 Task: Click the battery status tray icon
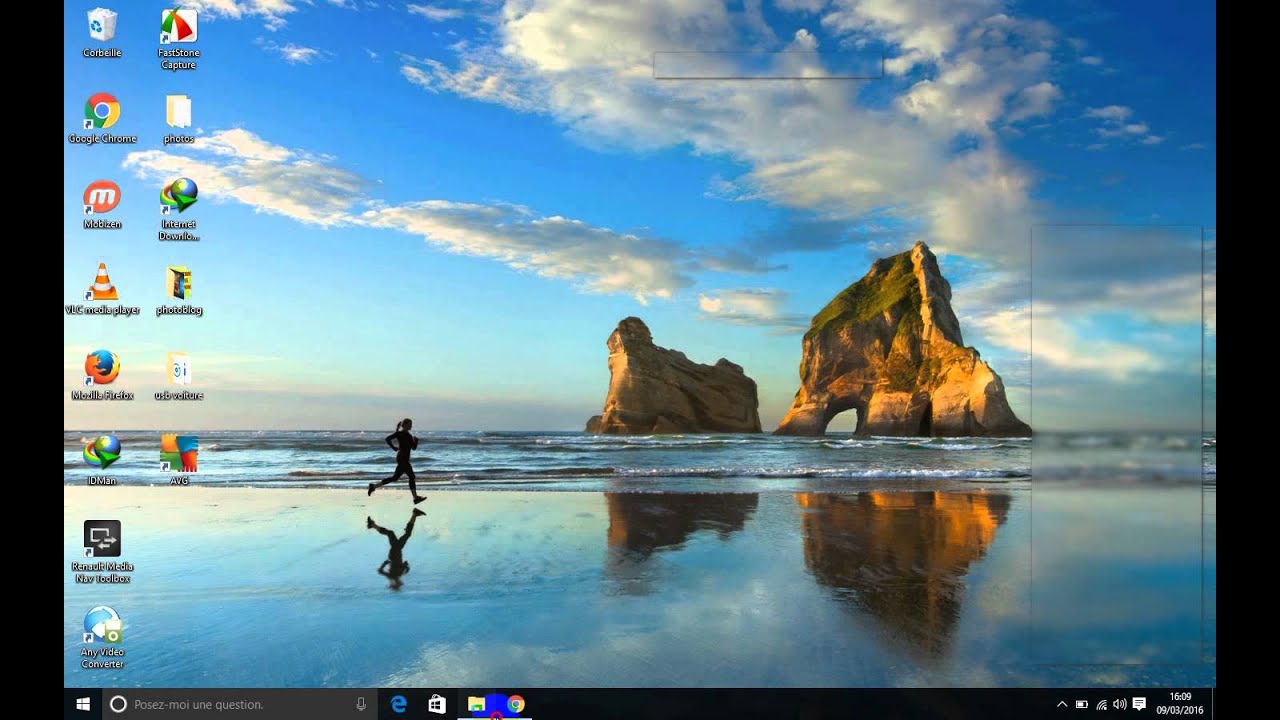pos(1081,704)
